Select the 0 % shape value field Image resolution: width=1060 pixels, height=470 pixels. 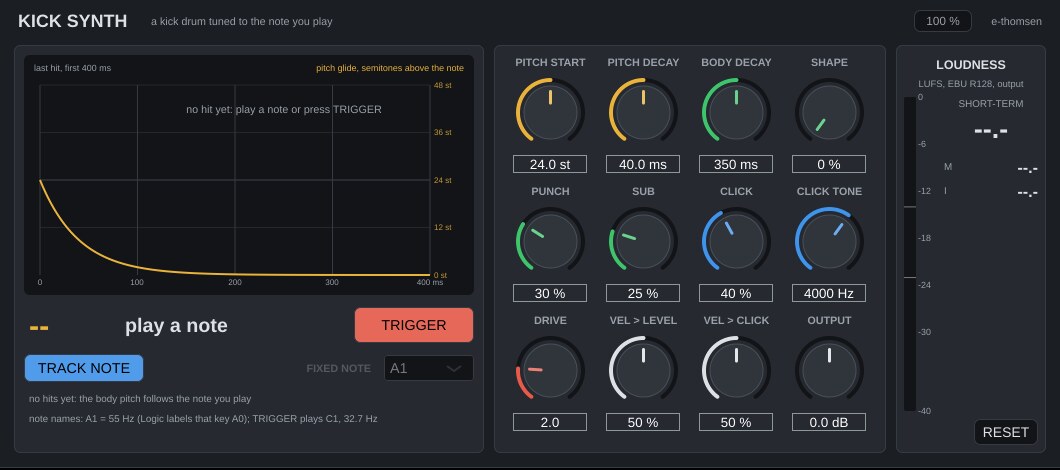click(x=829, y=164)
